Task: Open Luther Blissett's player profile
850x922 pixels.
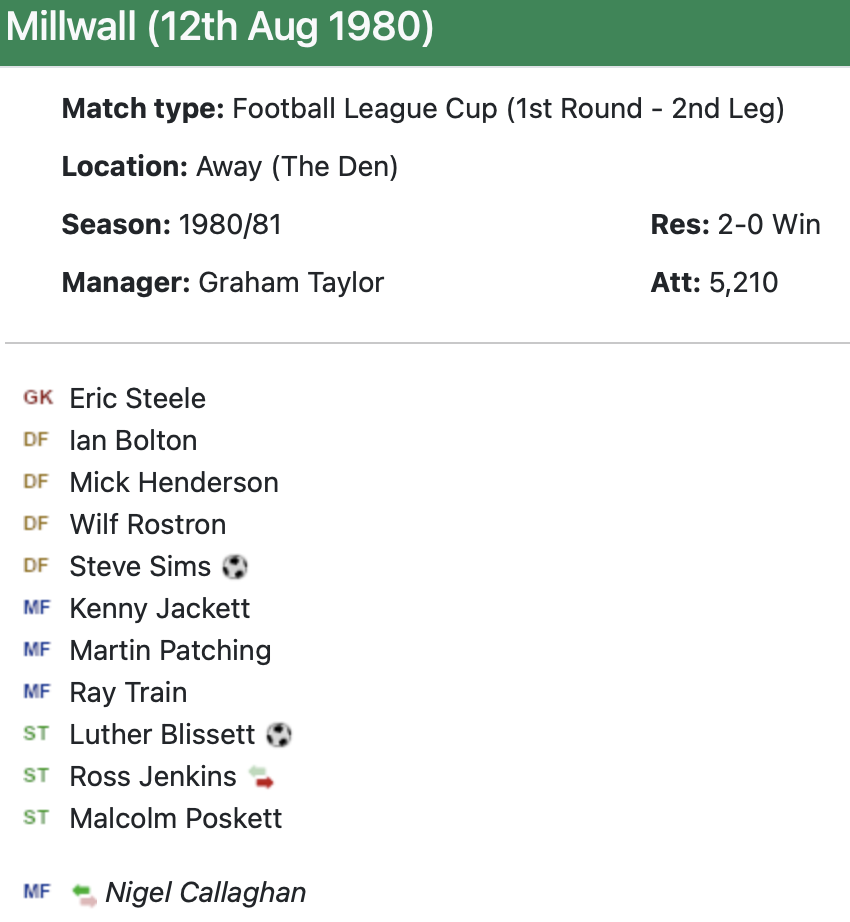Action: point(162,735)
